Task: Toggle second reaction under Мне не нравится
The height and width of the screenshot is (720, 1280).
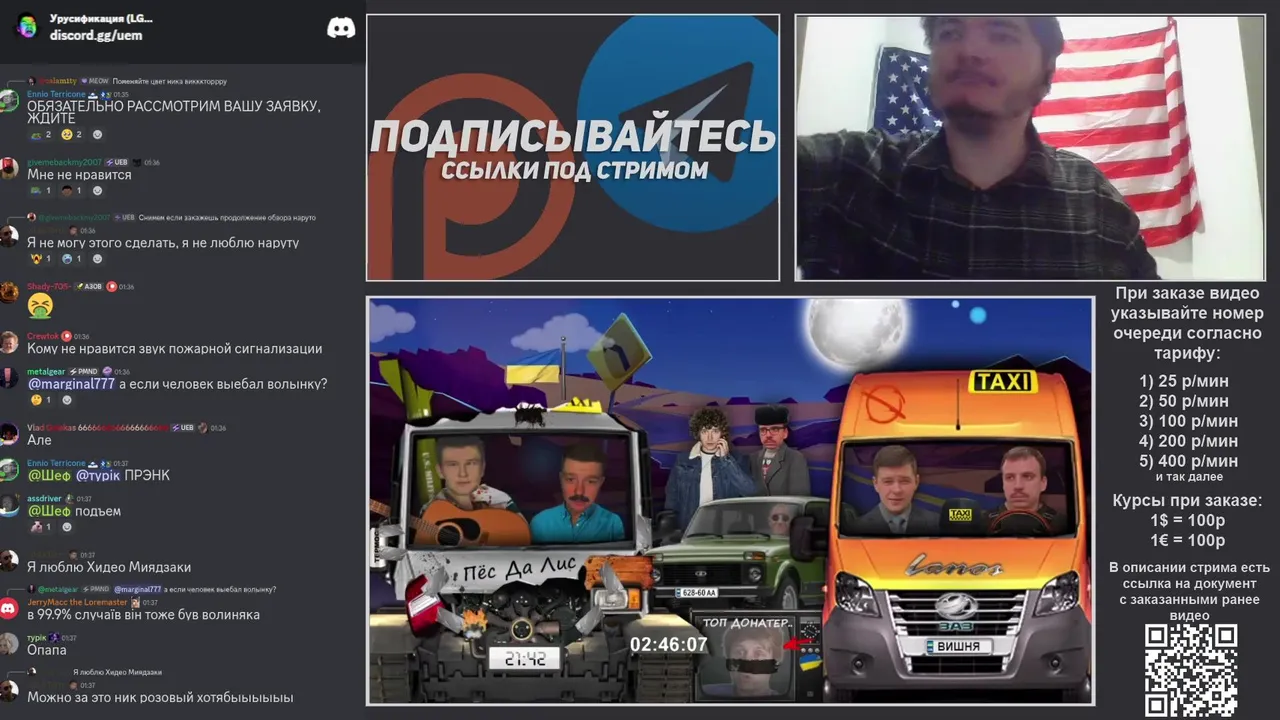Action: [71, 191]
